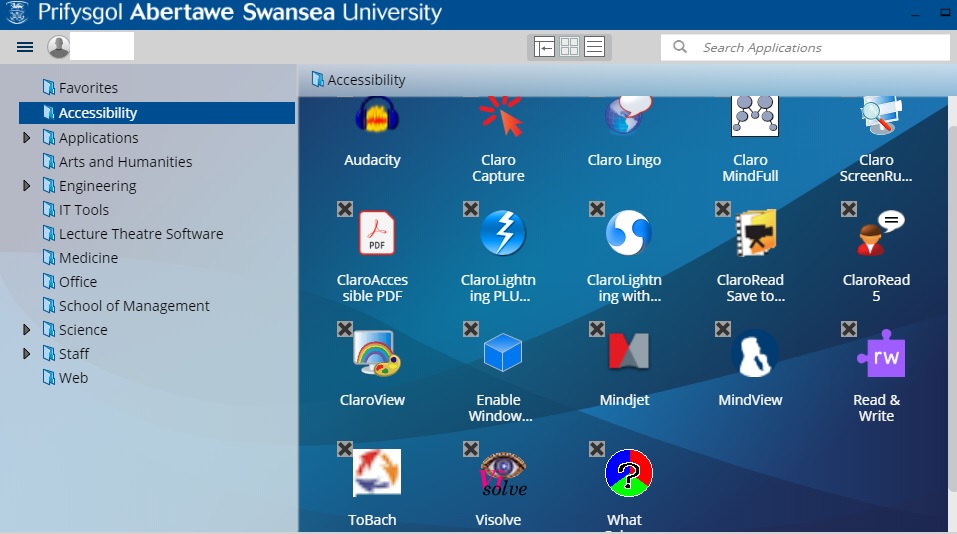The width and height of the screenshot is (957, 534).
Task: Expand the Applications folder tree
Action: tap(26, 138)
